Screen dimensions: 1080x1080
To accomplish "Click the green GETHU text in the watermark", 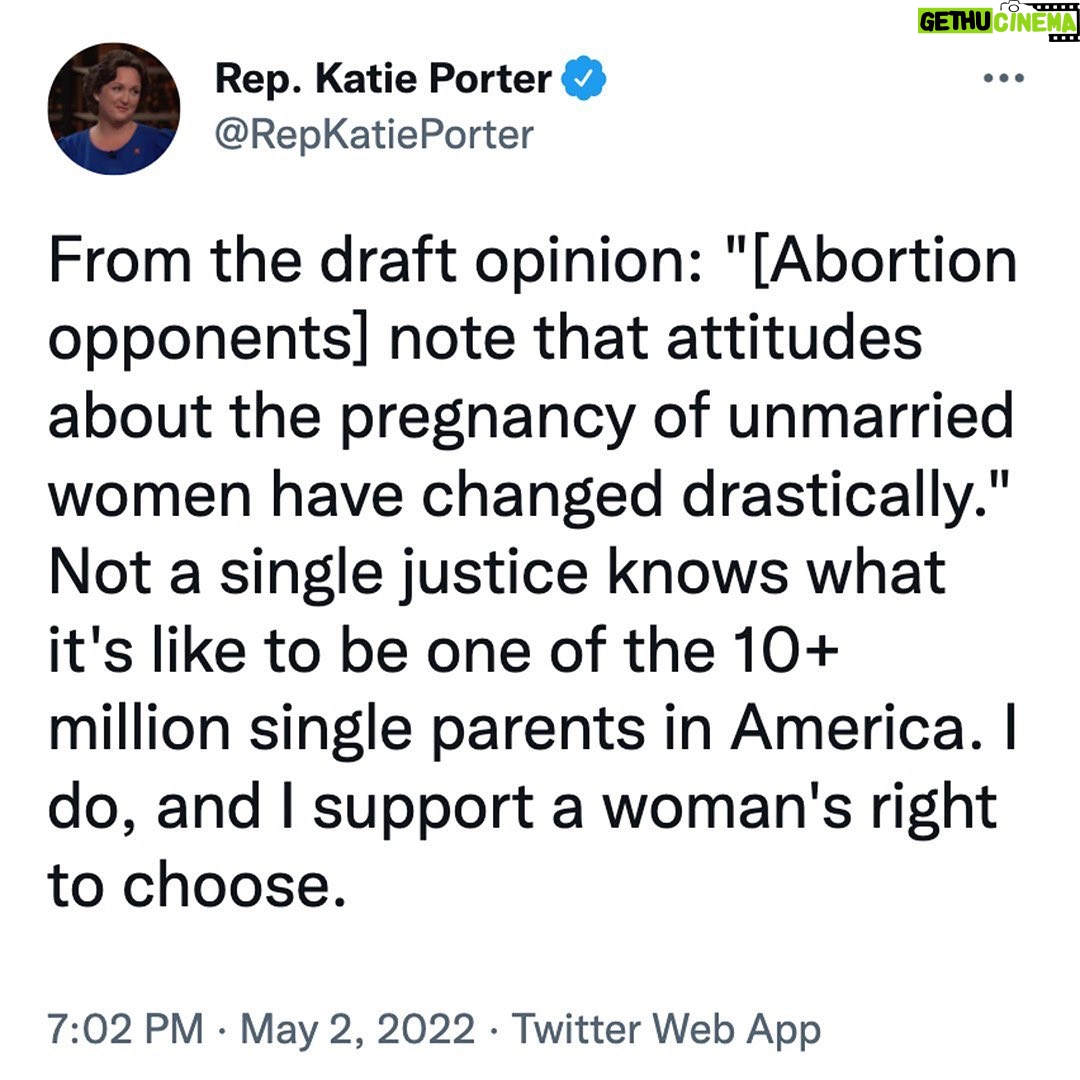I will coord(955,22).
